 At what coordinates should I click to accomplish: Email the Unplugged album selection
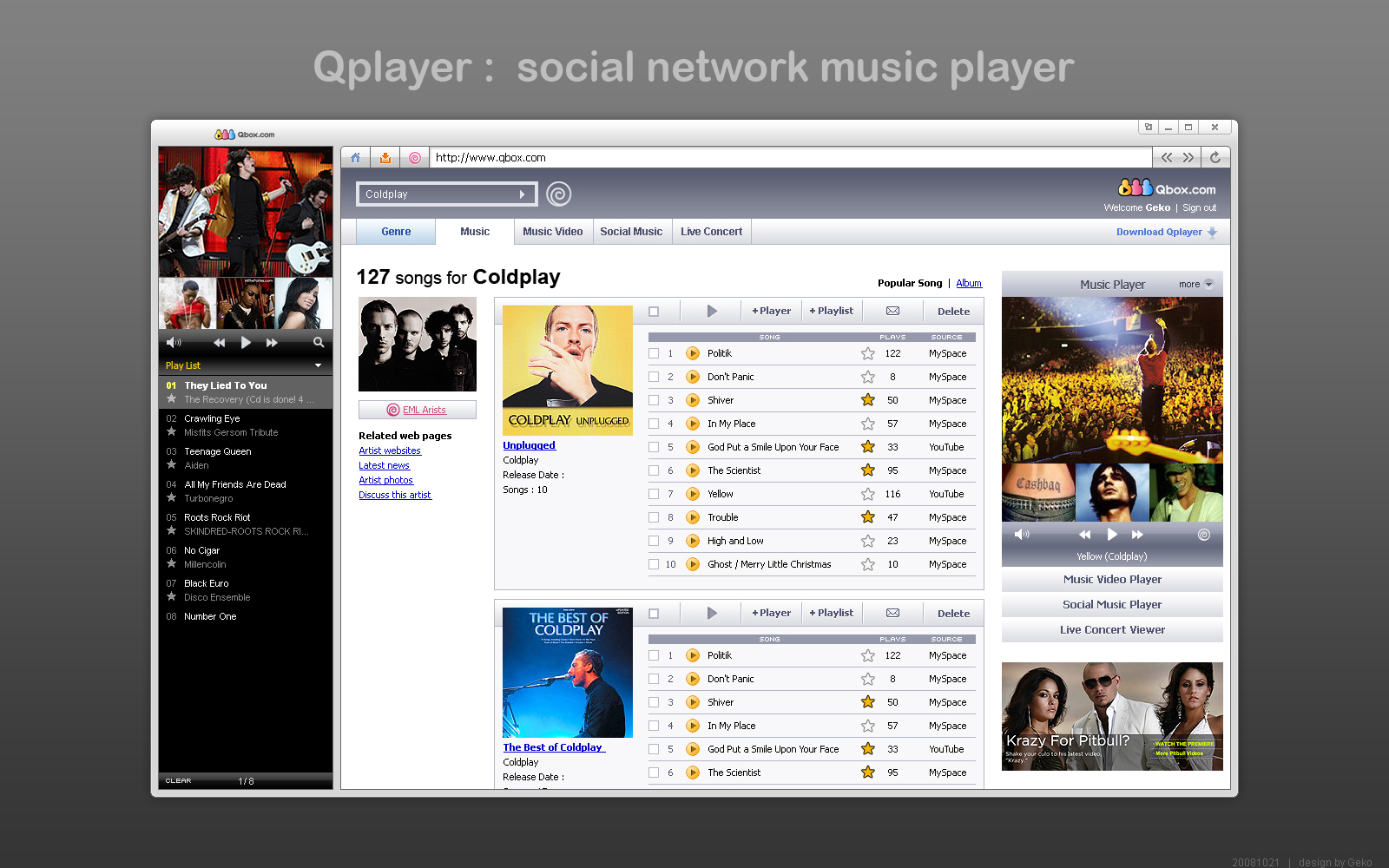(892, 311)
